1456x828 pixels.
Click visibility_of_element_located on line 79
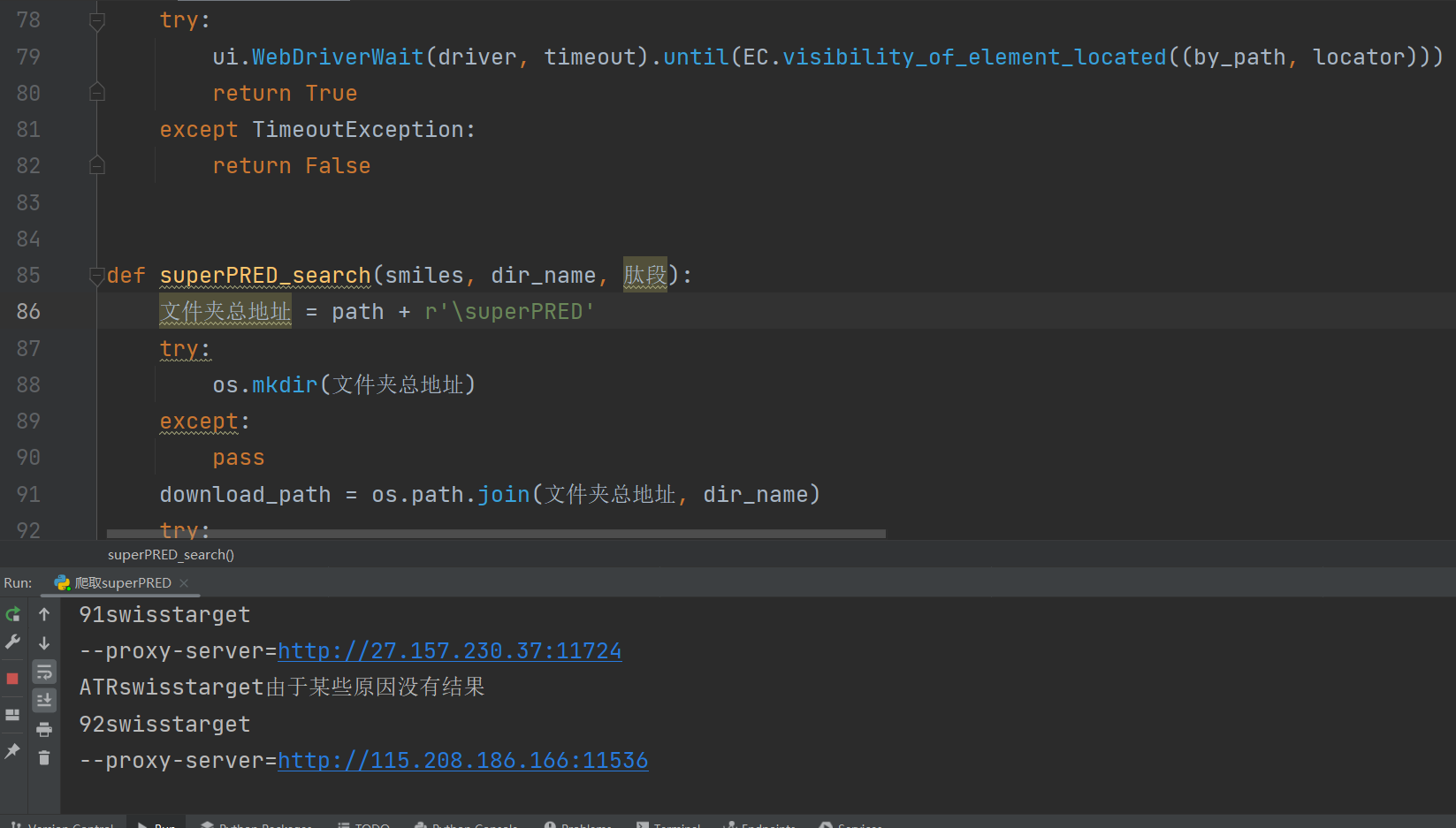click(974, 57)
